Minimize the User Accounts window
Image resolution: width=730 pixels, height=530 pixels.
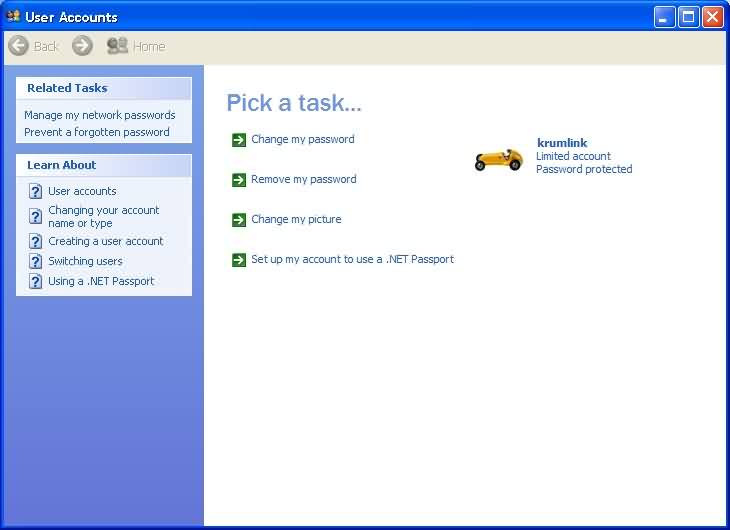[x=664, y=18]
